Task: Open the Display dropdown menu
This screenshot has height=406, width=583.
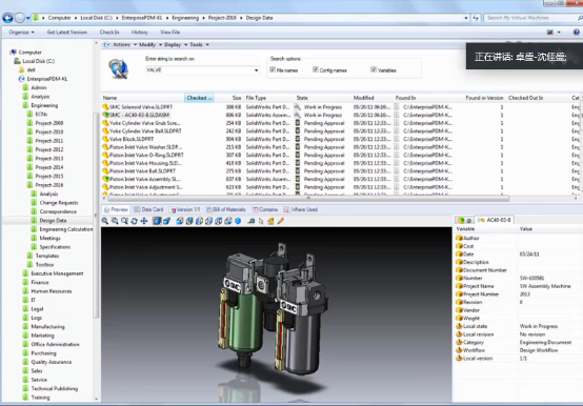Action: point(175,45)
